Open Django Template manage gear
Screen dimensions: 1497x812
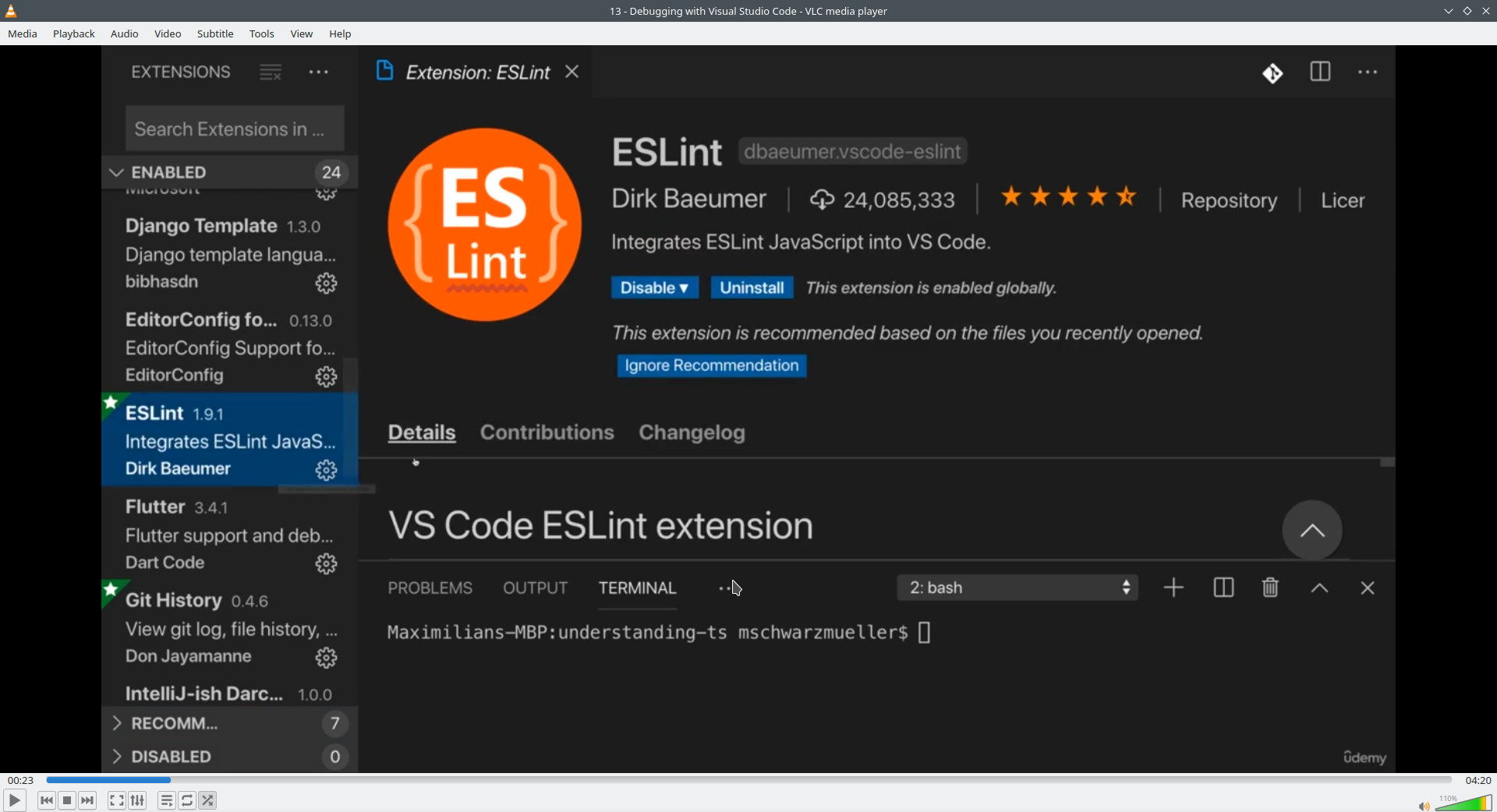pos(326,283)
